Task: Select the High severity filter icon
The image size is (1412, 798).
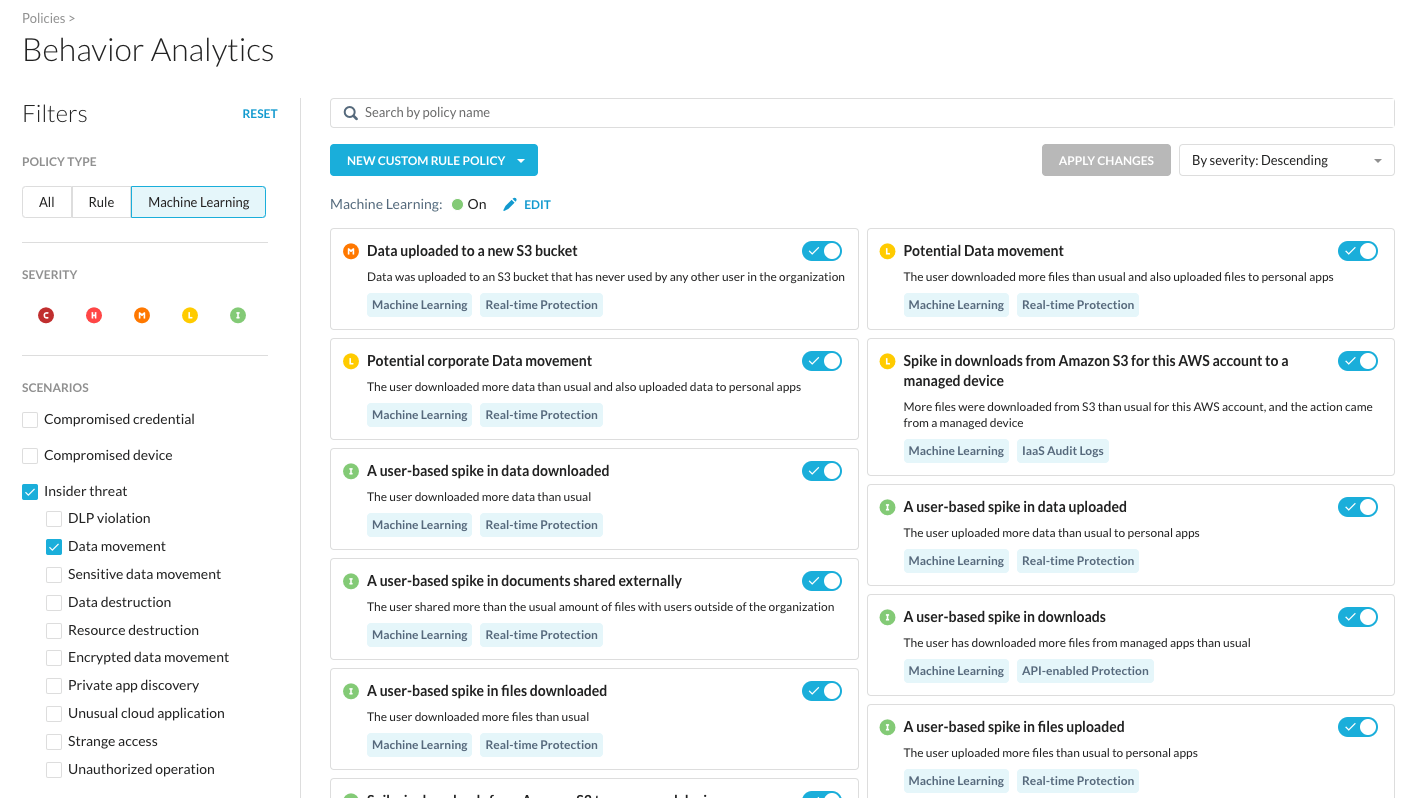Action: 94,315
